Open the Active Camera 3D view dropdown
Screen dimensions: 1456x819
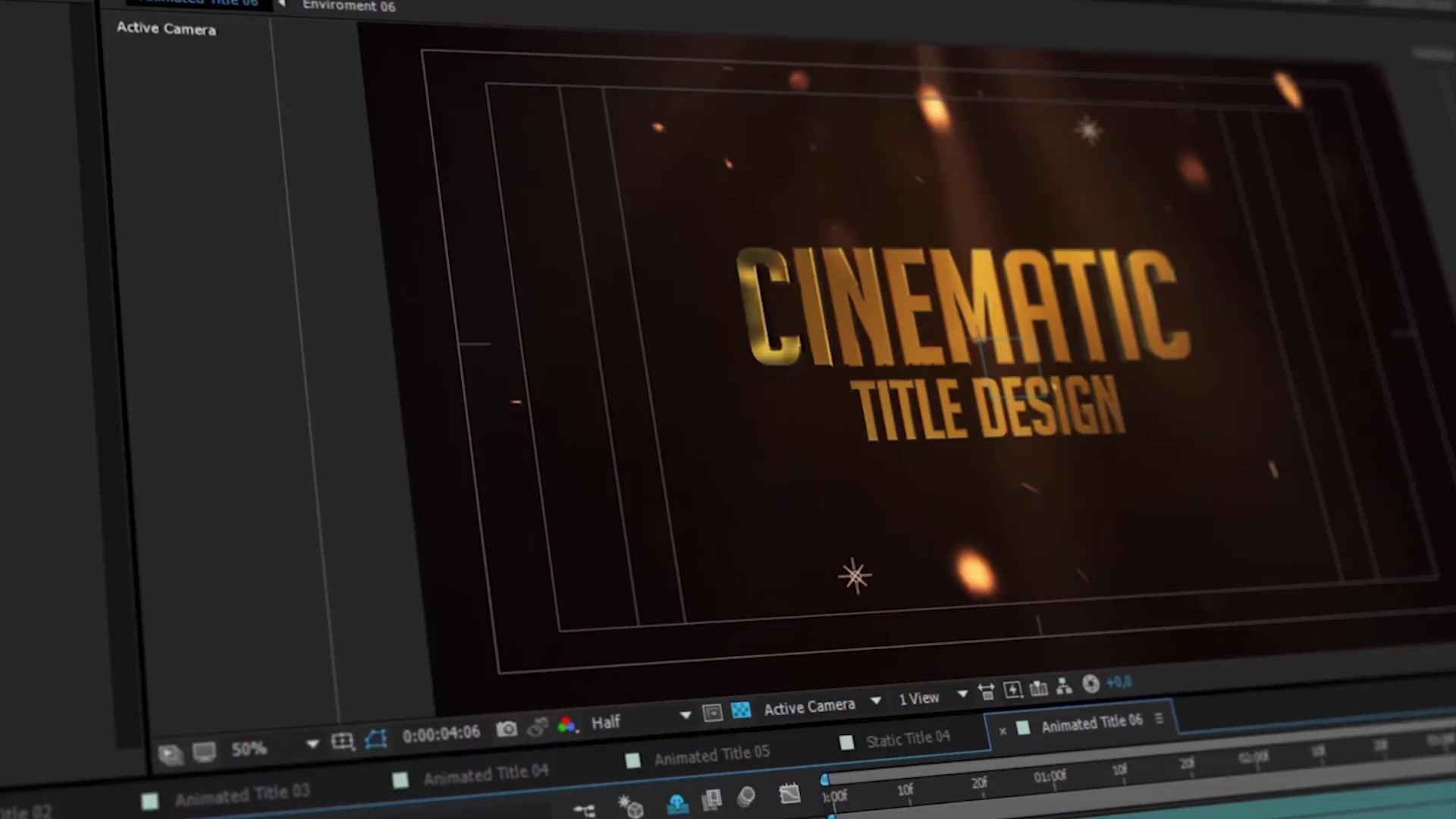click(822, 704)
